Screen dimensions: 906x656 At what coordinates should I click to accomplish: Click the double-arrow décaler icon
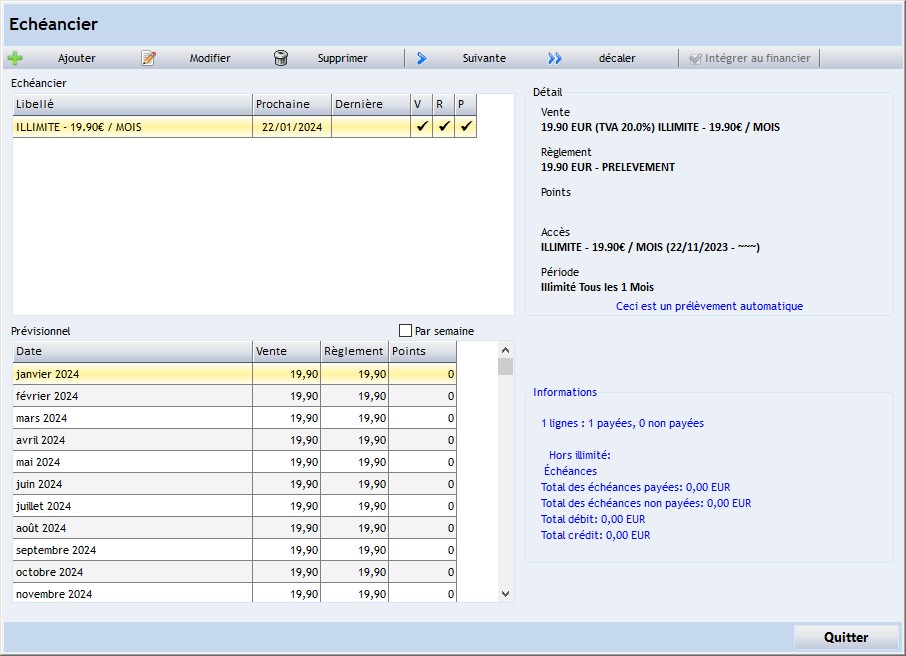(555, 58)
